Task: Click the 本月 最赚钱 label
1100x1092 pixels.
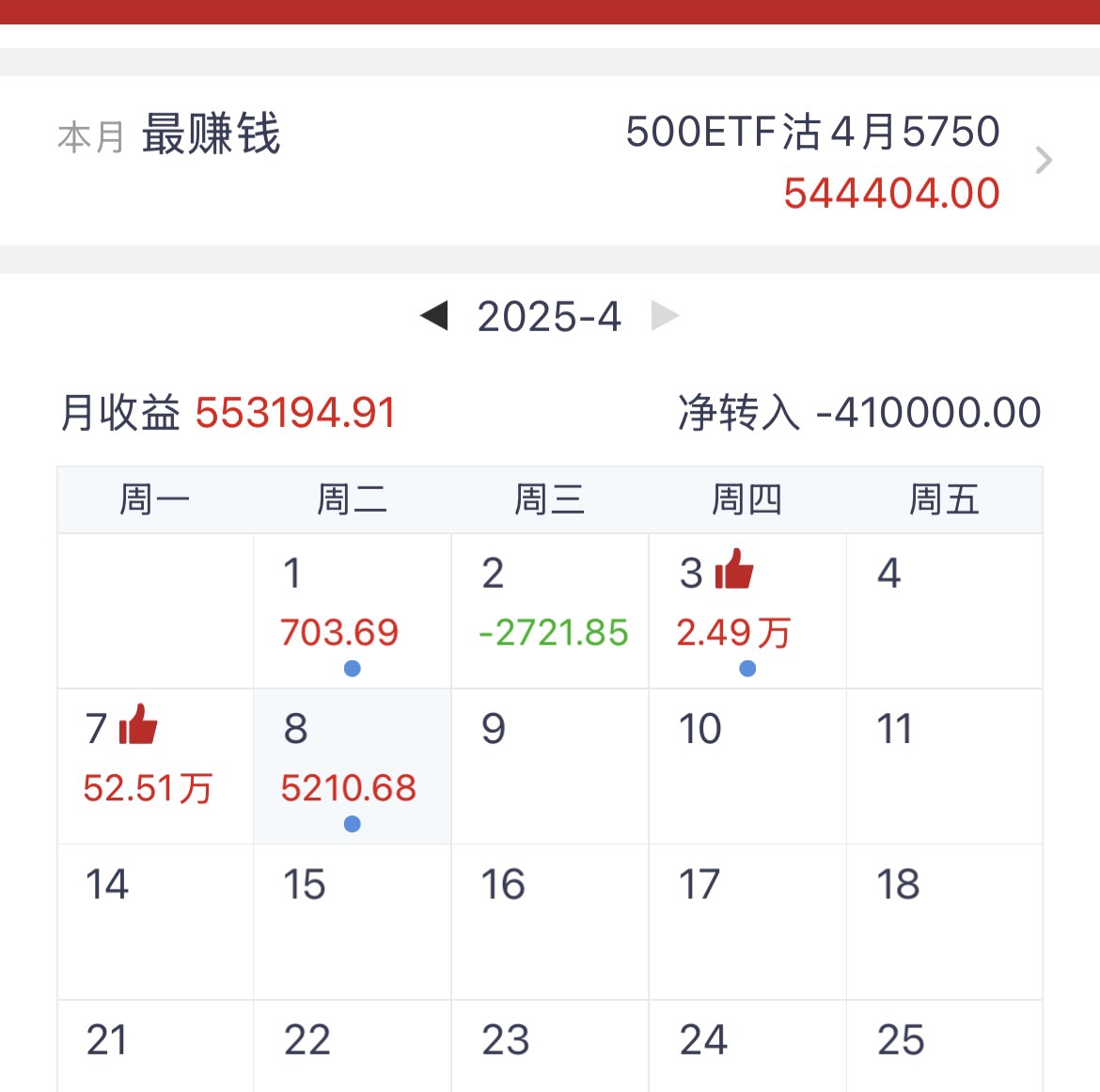Action: point(169,134)
